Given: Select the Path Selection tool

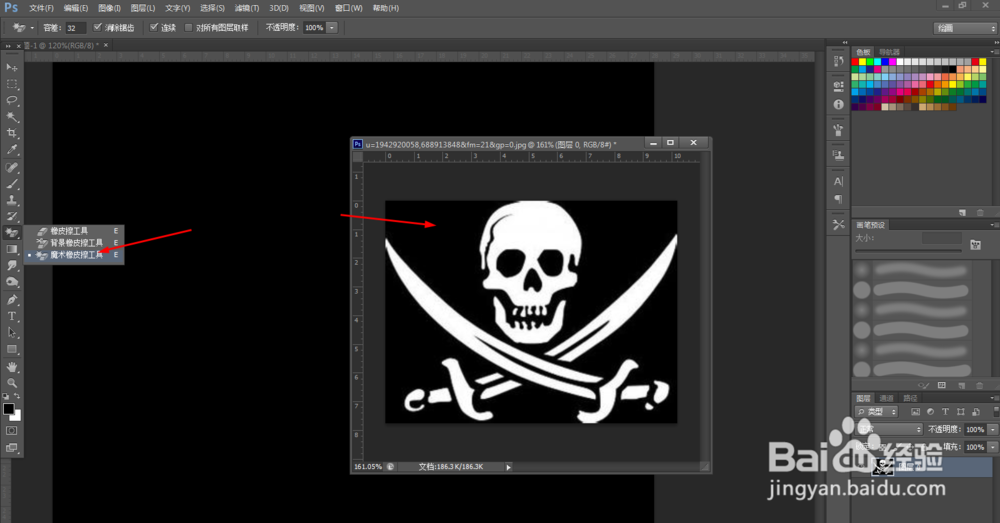Looking at the screenshot, I should coord(11,333).
